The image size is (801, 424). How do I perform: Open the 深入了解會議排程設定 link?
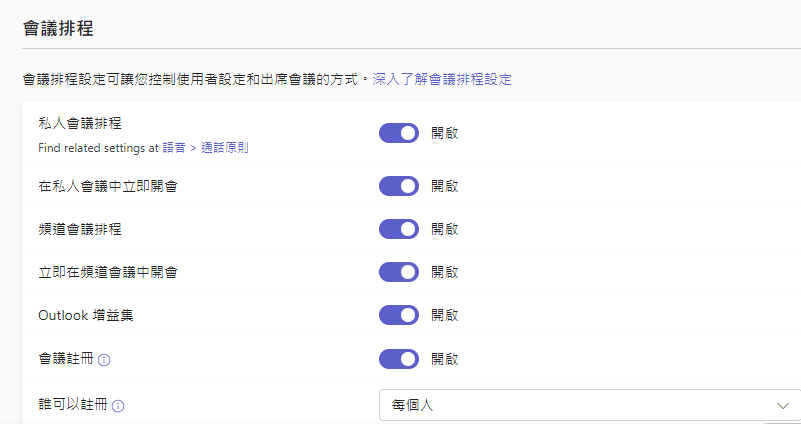coord(442,79)
